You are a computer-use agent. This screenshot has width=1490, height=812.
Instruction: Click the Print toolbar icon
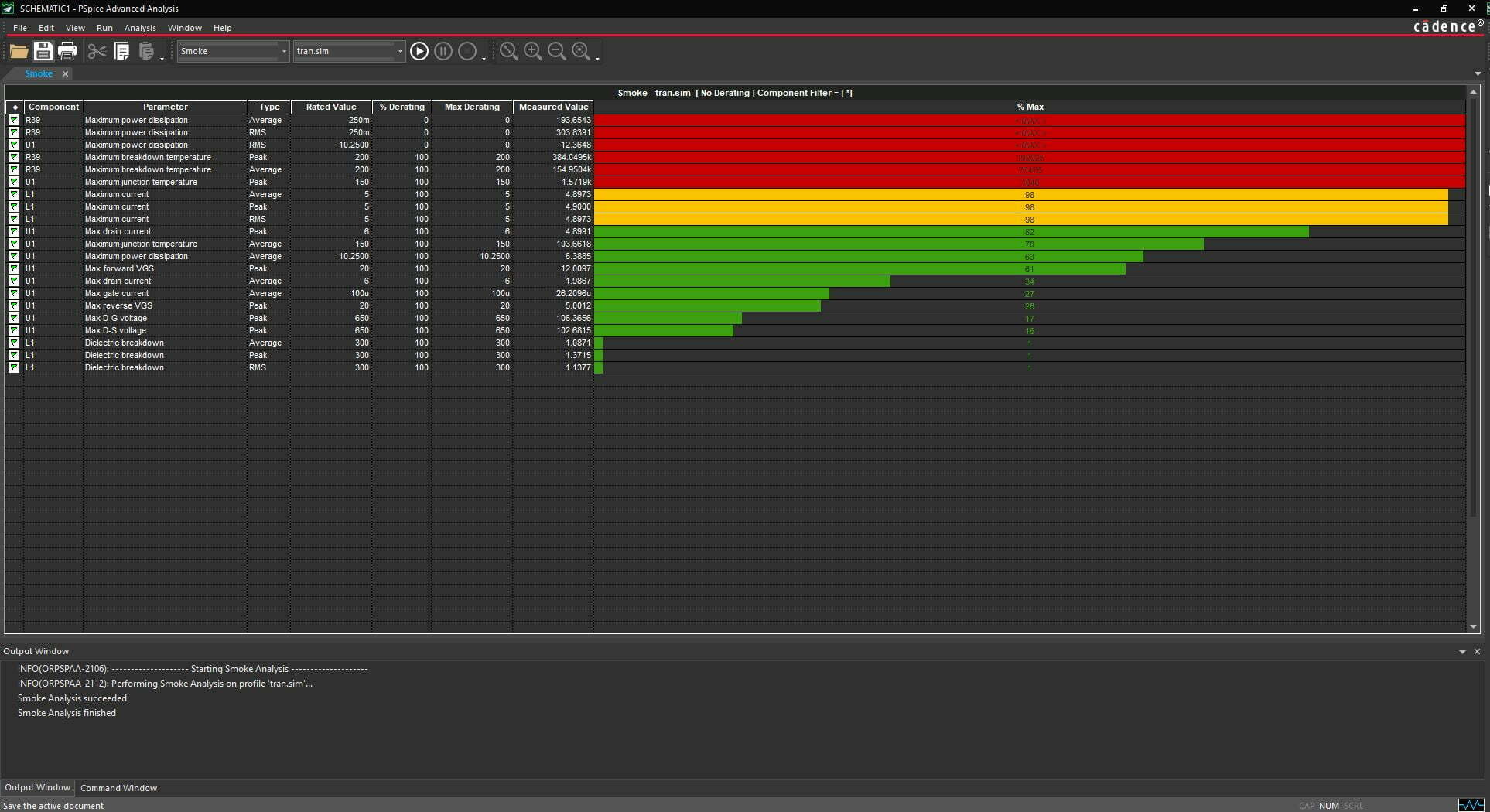pyautogui.click(x=67, y=51)
